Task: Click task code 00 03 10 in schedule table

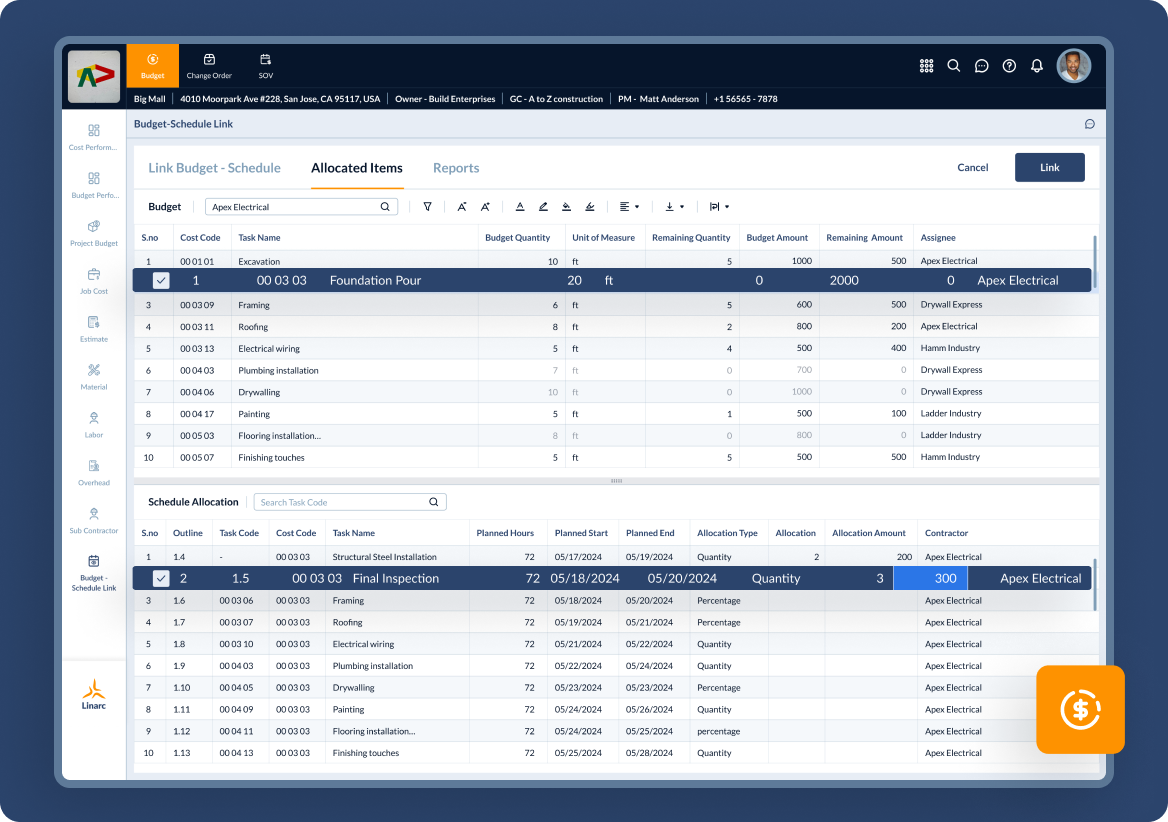Action: coord(236,644)
